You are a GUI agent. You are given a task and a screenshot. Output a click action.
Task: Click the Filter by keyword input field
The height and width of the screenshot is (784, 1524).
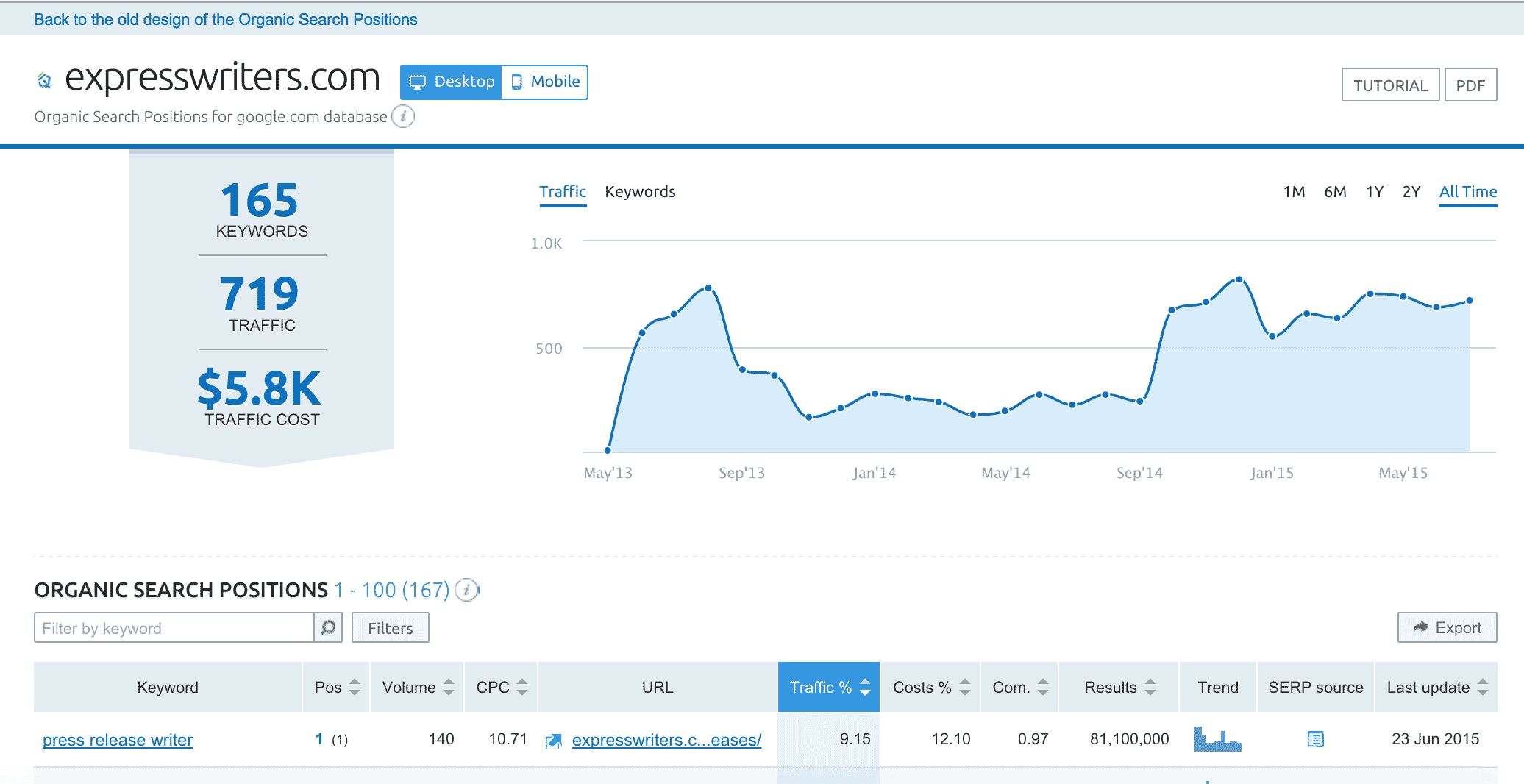[174, 628]
